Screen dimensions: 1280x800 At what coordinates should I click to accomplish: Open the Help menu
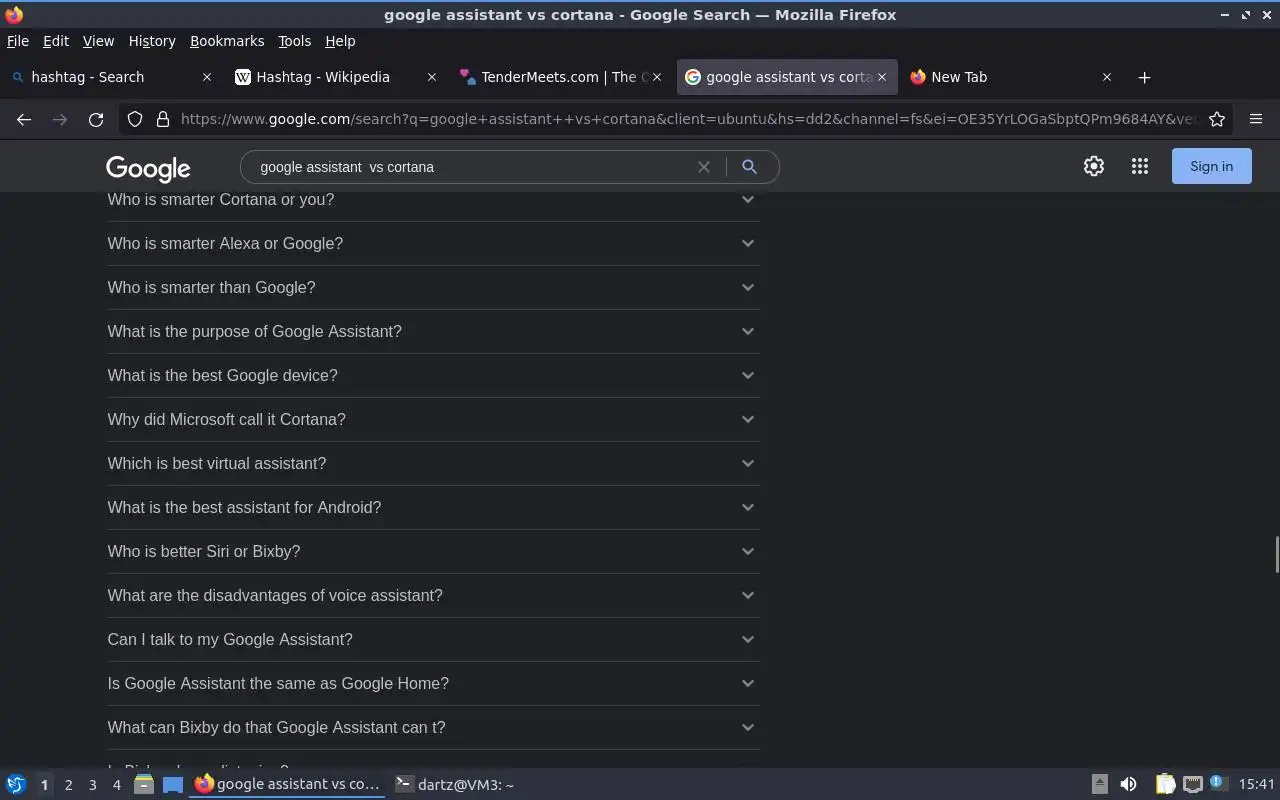[340, 41]
